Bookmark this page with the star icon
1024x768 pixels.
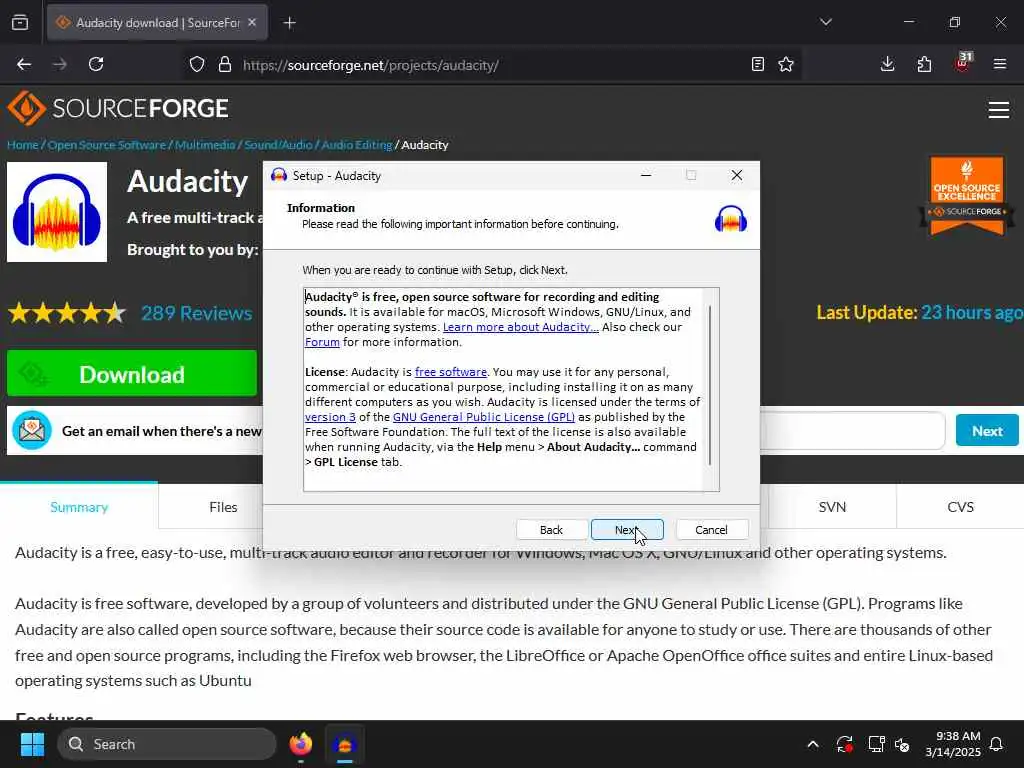[x=786, y=64]
